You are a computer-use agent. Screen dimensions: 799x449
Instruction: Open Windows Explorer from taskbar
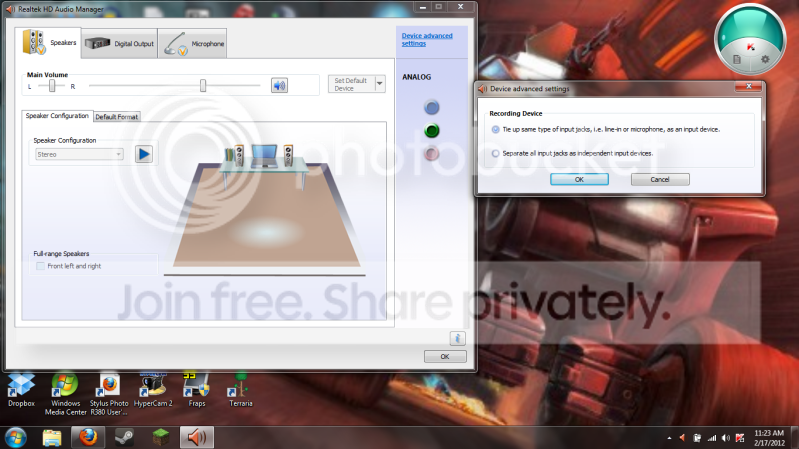(51, 438)
